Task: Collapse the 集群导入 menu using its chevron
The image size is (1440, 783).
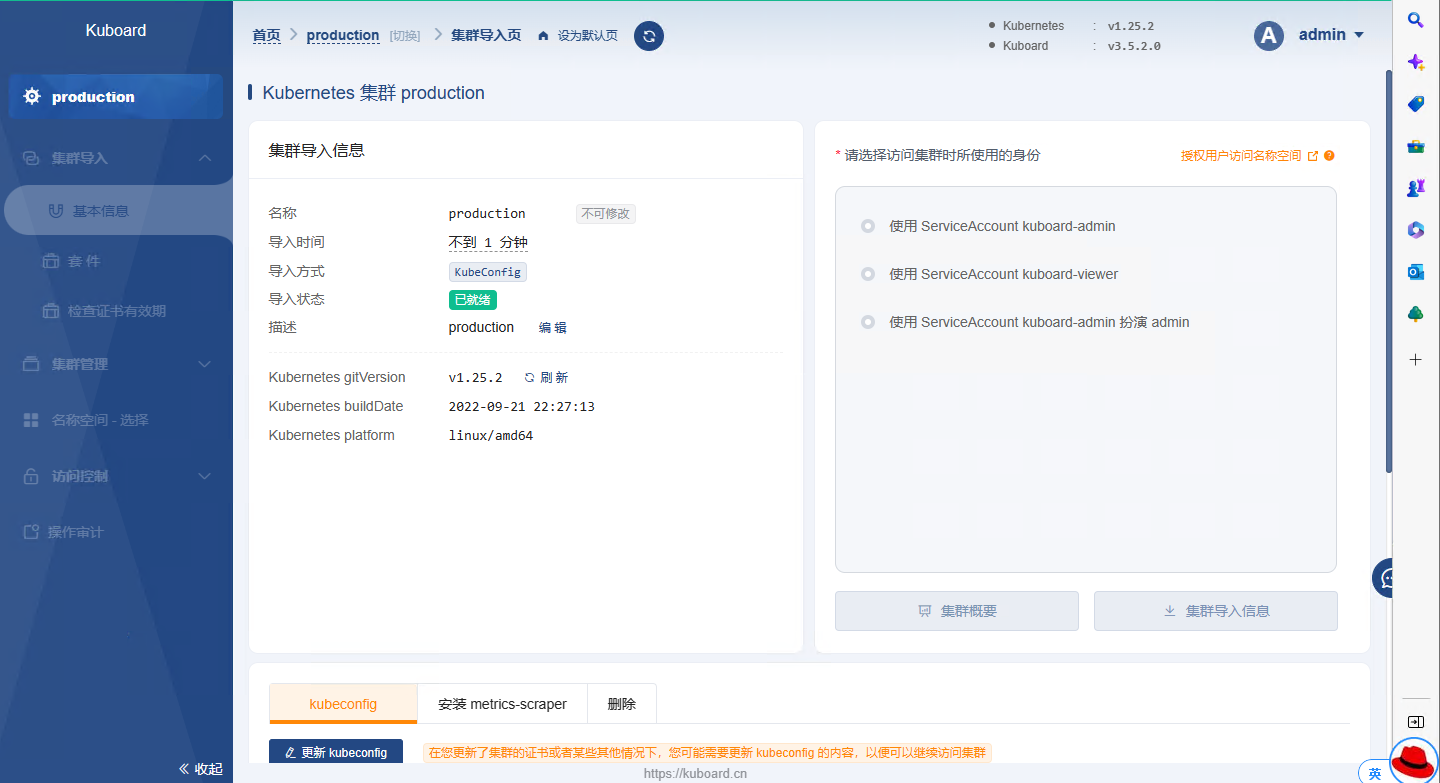Action: (x=205, y=158)
